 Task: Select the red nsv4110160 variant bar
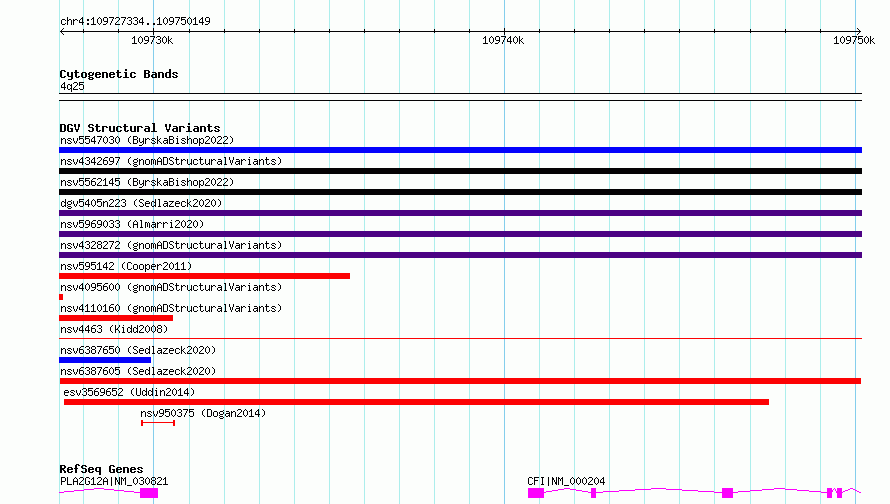pos(116,318)
